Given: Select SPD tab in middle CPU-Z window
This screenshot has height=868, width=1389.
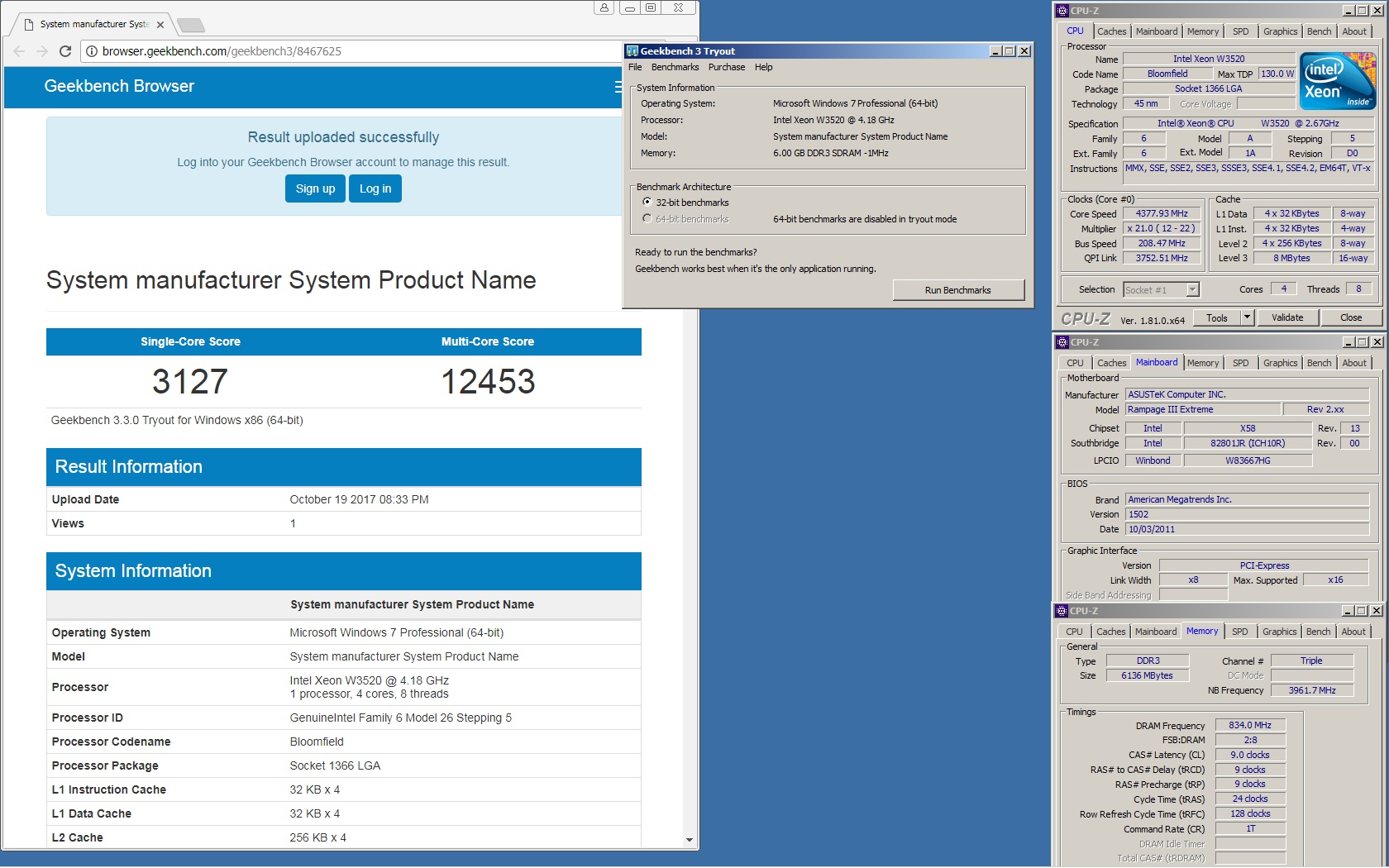Looking at the screenshot, I should 1241,363.
